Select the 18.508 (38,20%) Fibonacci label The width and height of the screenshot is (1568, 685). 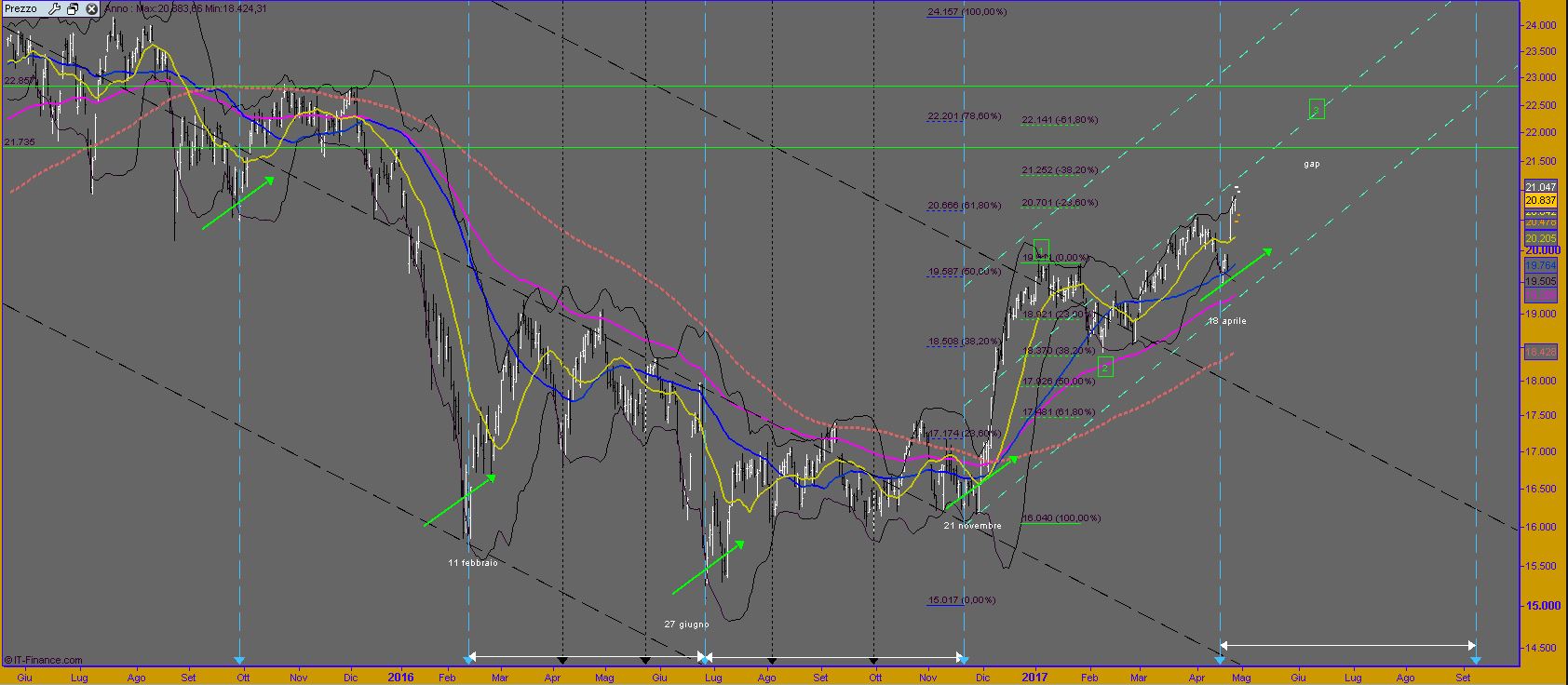(965, 342)
